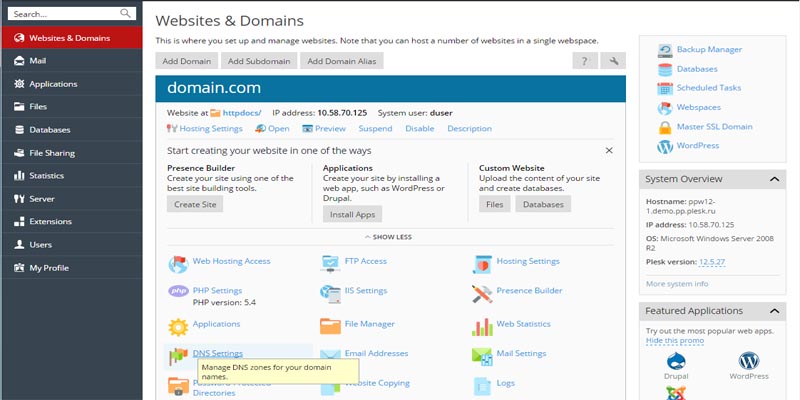
Task: Click the Create Site button
Action: click(x=195, y=204)
